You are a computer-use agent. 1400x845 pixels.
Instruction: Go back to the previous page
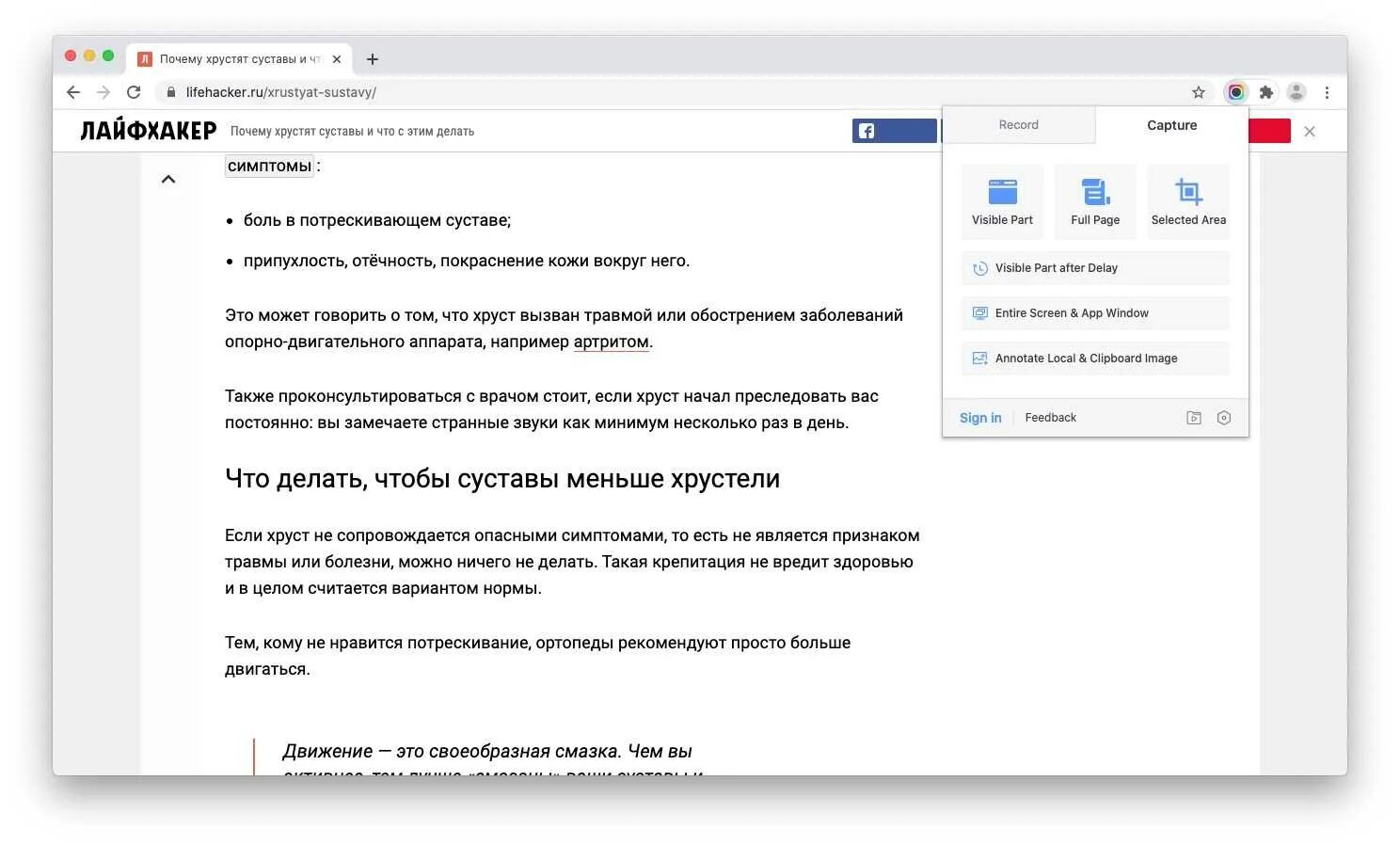pos(73,92)
